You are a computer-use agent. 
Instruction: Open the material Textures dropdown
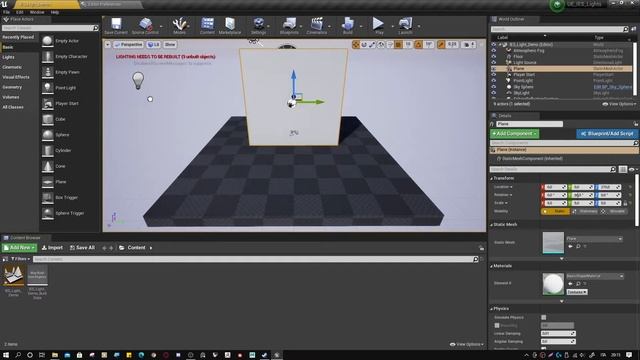(576, 292)
